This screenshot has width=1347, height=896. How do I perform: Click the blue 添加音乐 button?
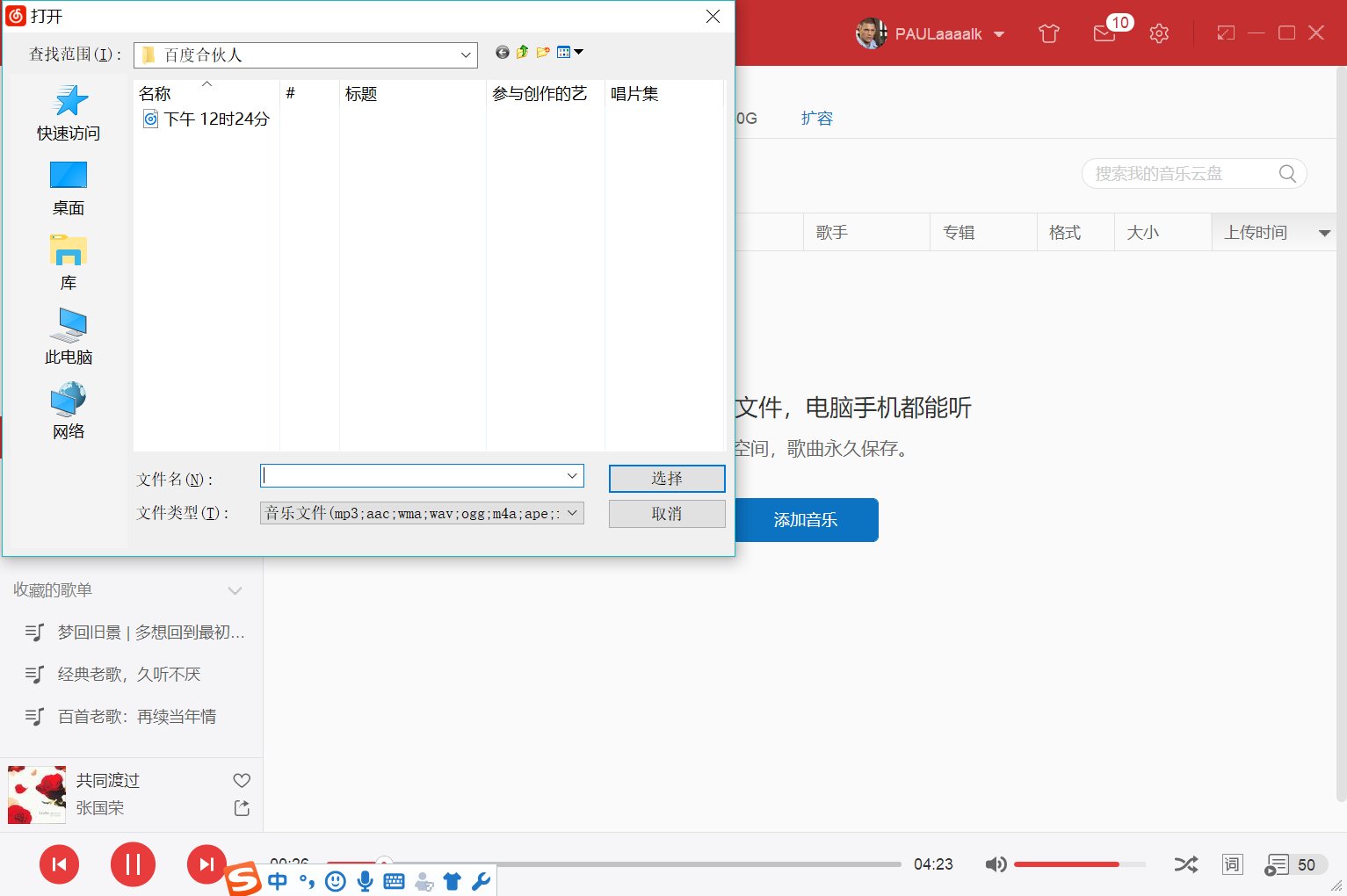click(x=807, y=519)
